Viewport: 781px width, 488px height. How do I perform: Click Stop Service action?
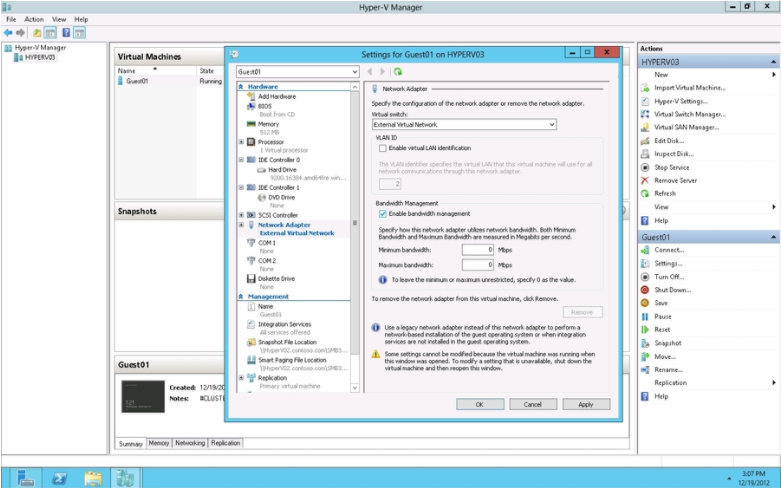[x=671, y=167]
